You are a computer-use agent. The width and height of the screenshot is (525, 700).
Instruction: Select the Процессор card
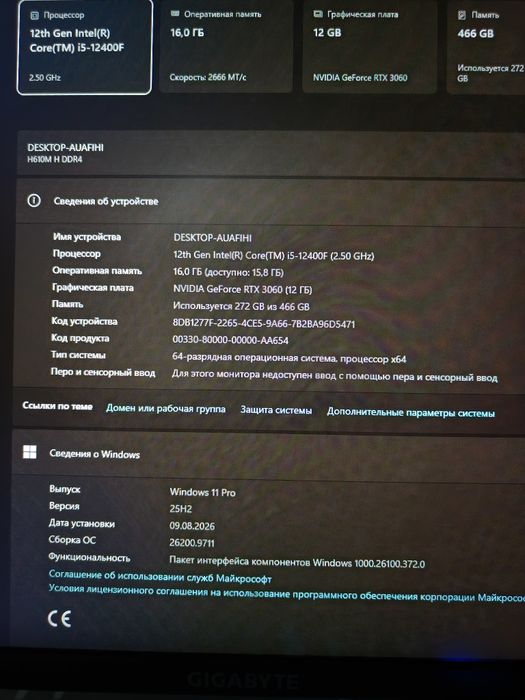pyautogui.click(x=84, y=46)
